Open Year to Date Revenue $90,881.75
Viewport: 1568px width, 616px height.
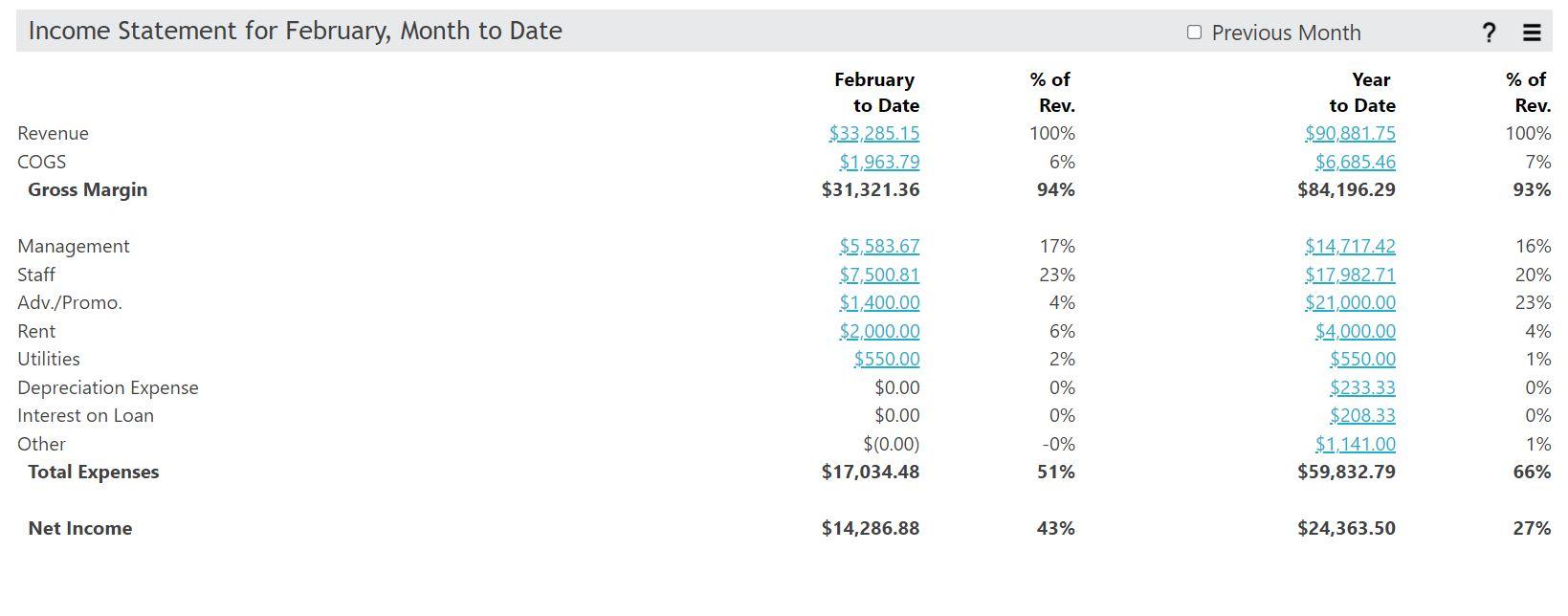point(1349,133)
